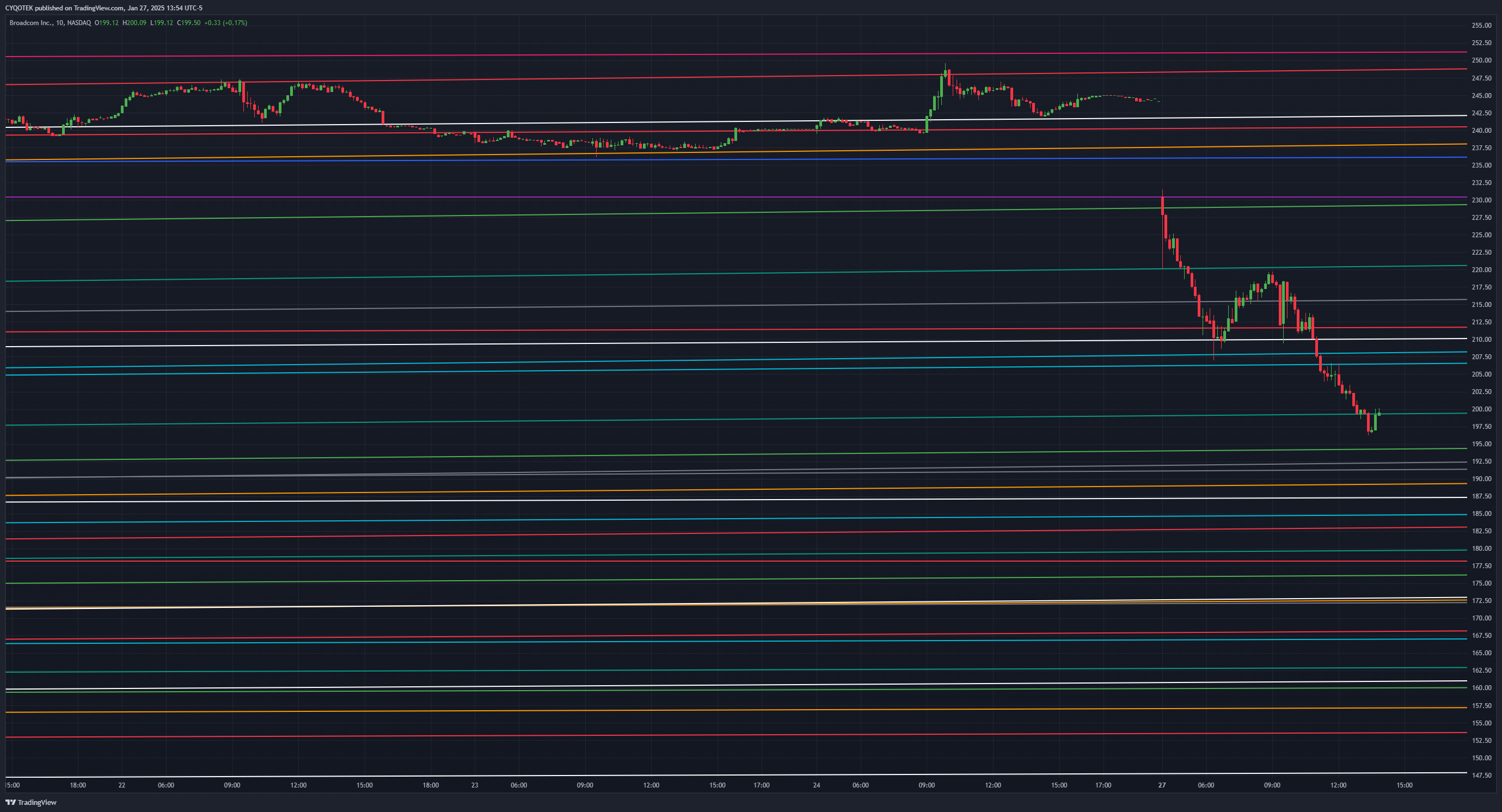1502x812 pixels.
Task: Click the date label '23' on time axis
Action: click(475, 786)
